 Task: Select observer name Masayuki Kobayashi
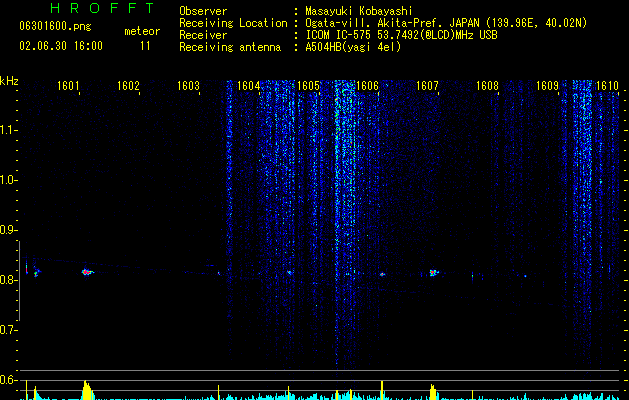(x=359, y=11)
